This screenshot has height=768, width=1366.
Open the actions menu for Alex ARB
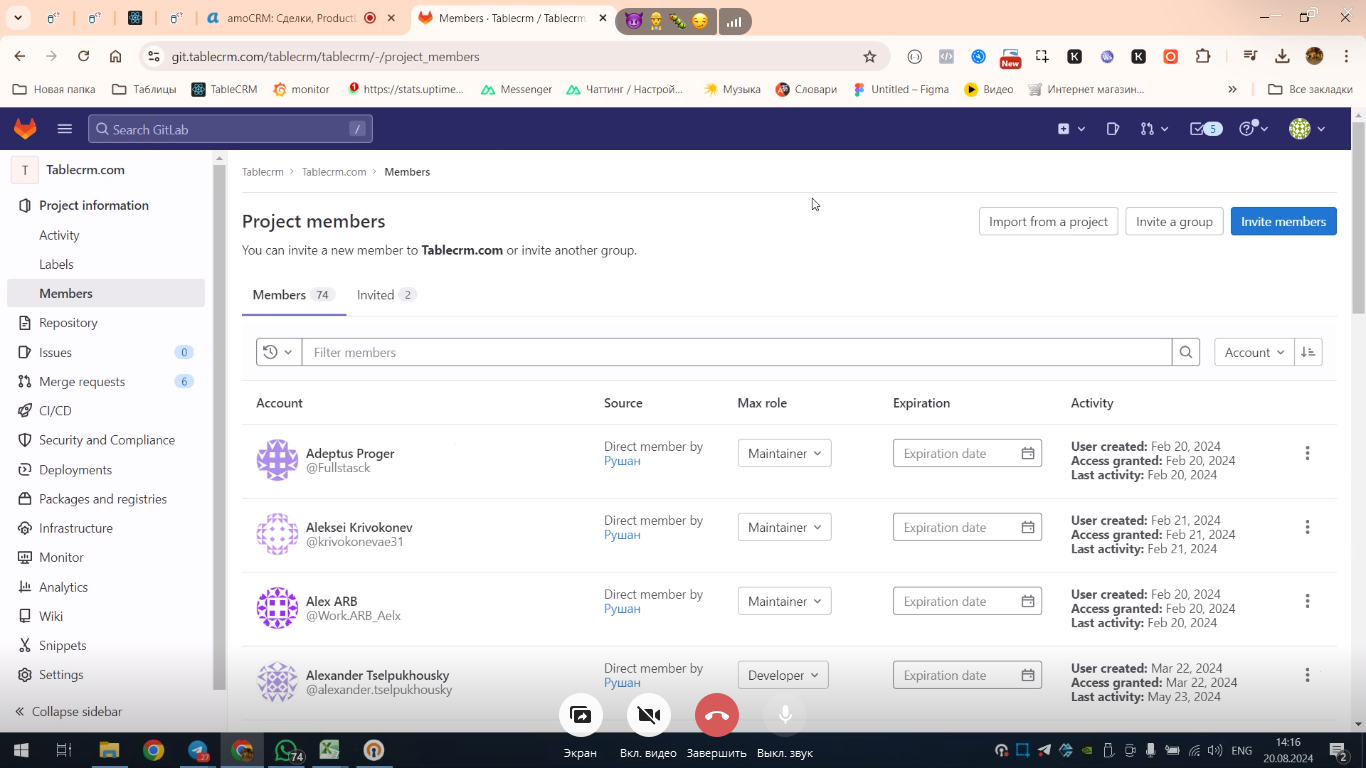click(1307, 601)
